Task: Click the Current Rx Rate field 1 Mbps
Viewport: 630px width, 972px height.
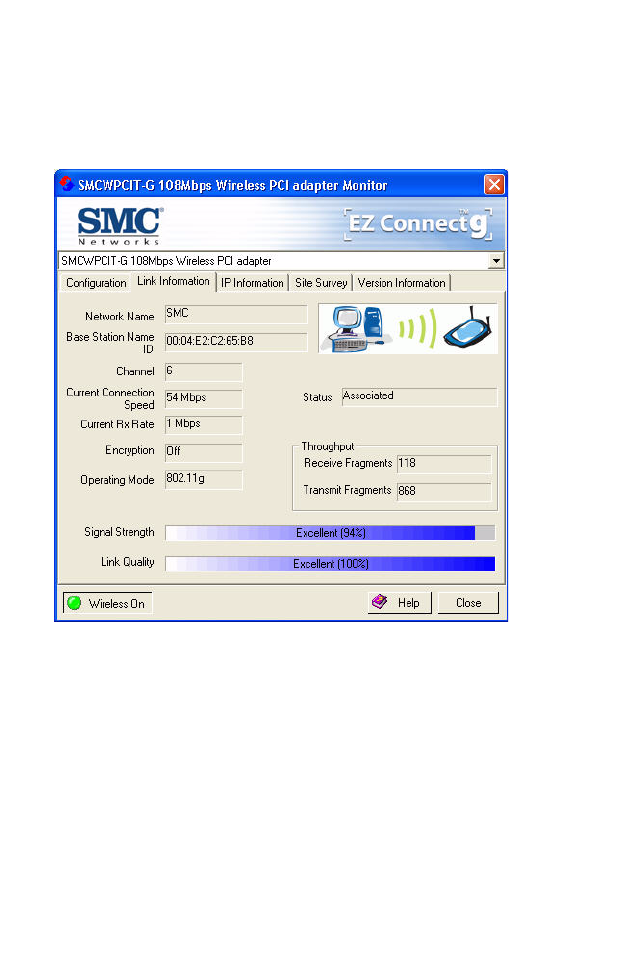Action: [x=203, y=425]
